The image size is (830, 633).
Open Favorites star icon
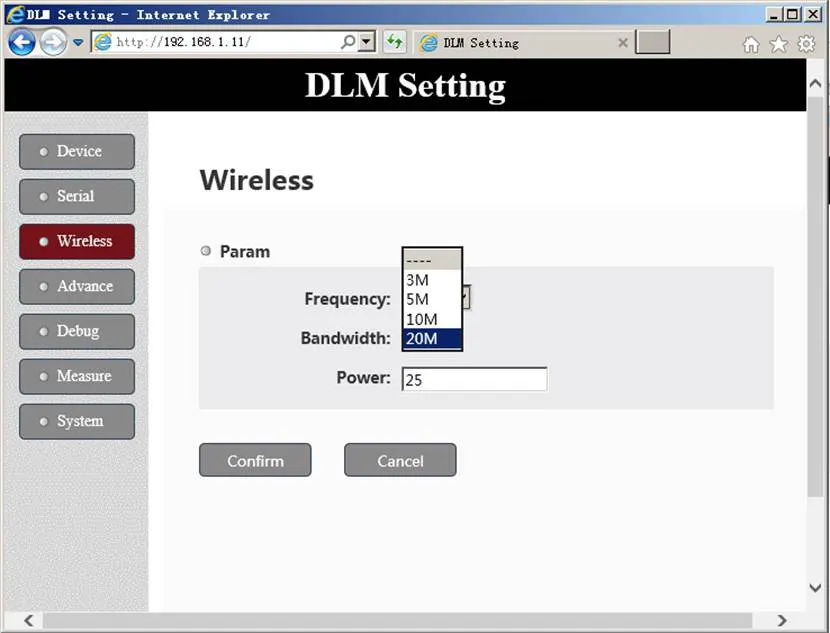point(778,44)
